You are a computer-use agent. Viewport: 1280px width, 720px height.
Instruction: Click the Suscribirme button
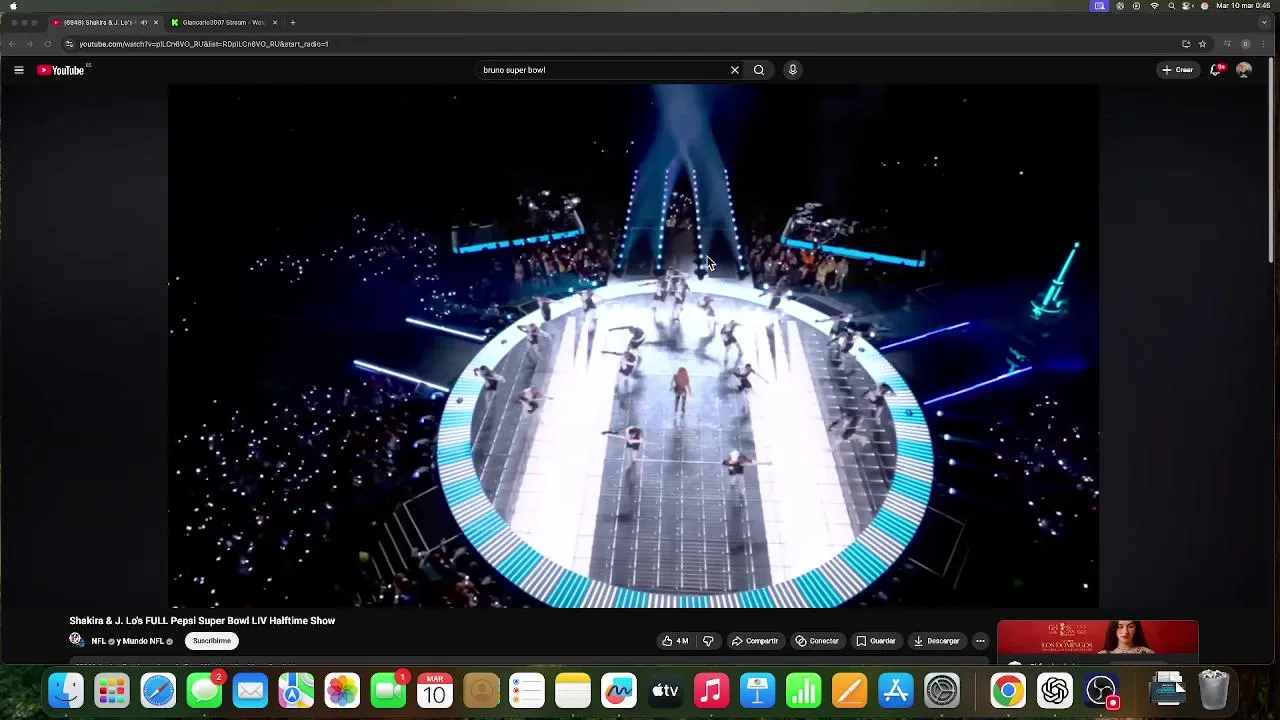(211, 641)
